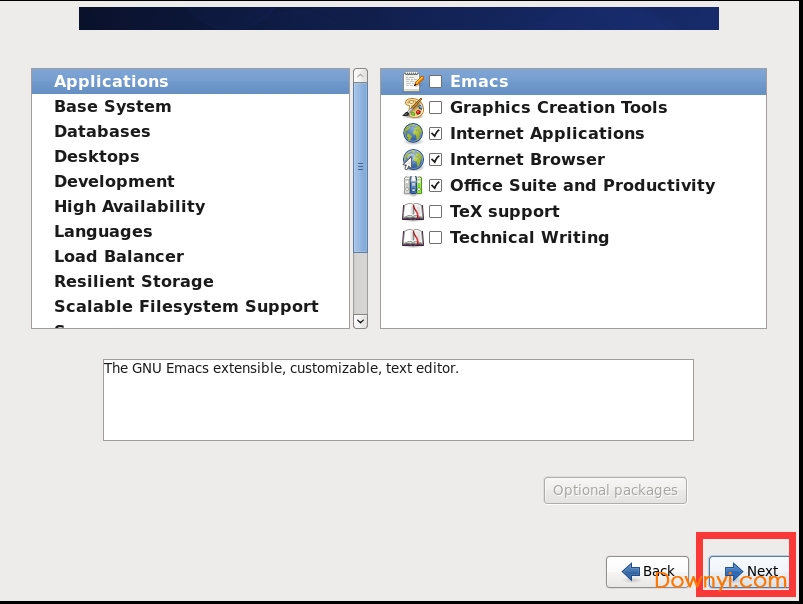Screen dimensions: 803x604
Task: Go back with the Back button
Action: tap(647, 572)
